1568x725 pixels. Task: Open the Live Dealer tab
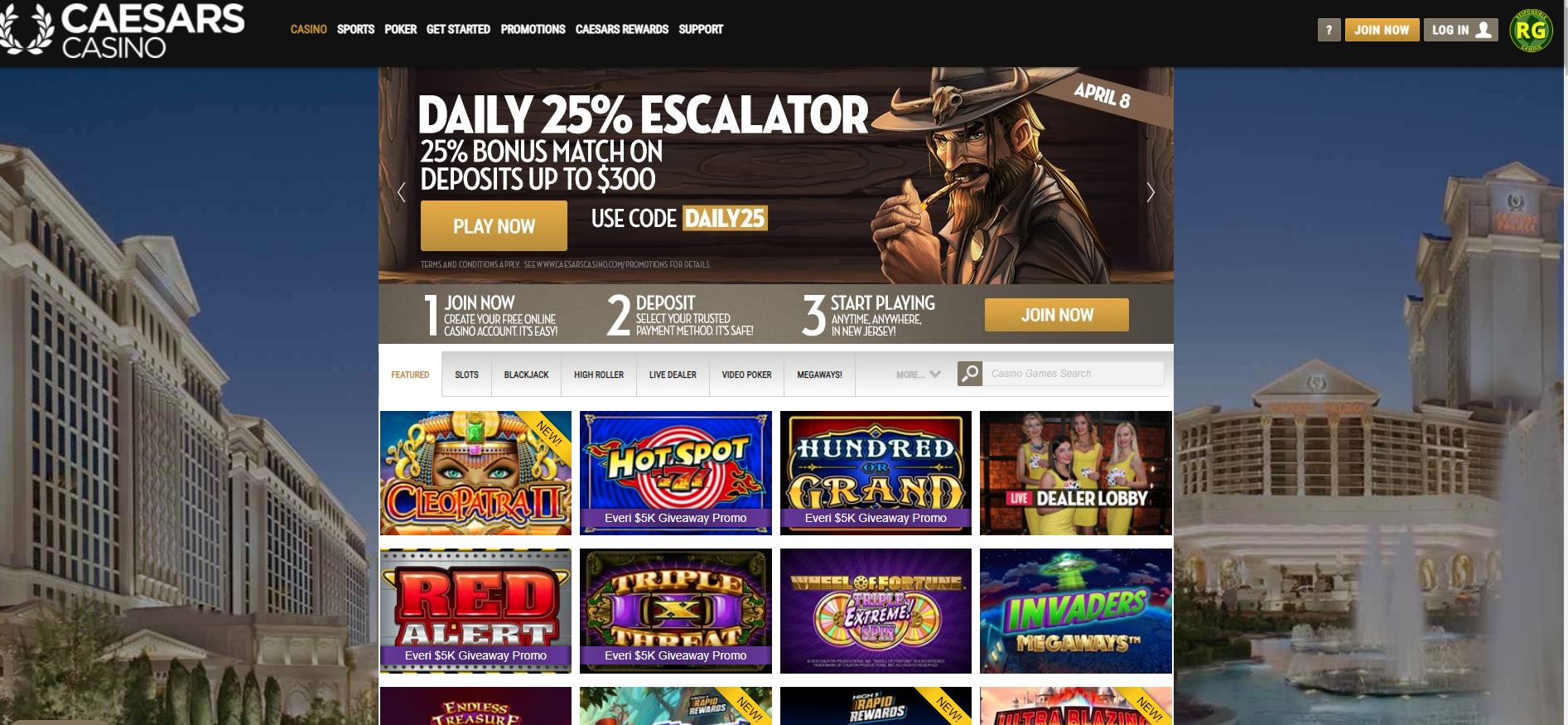(x=673, y=375)
